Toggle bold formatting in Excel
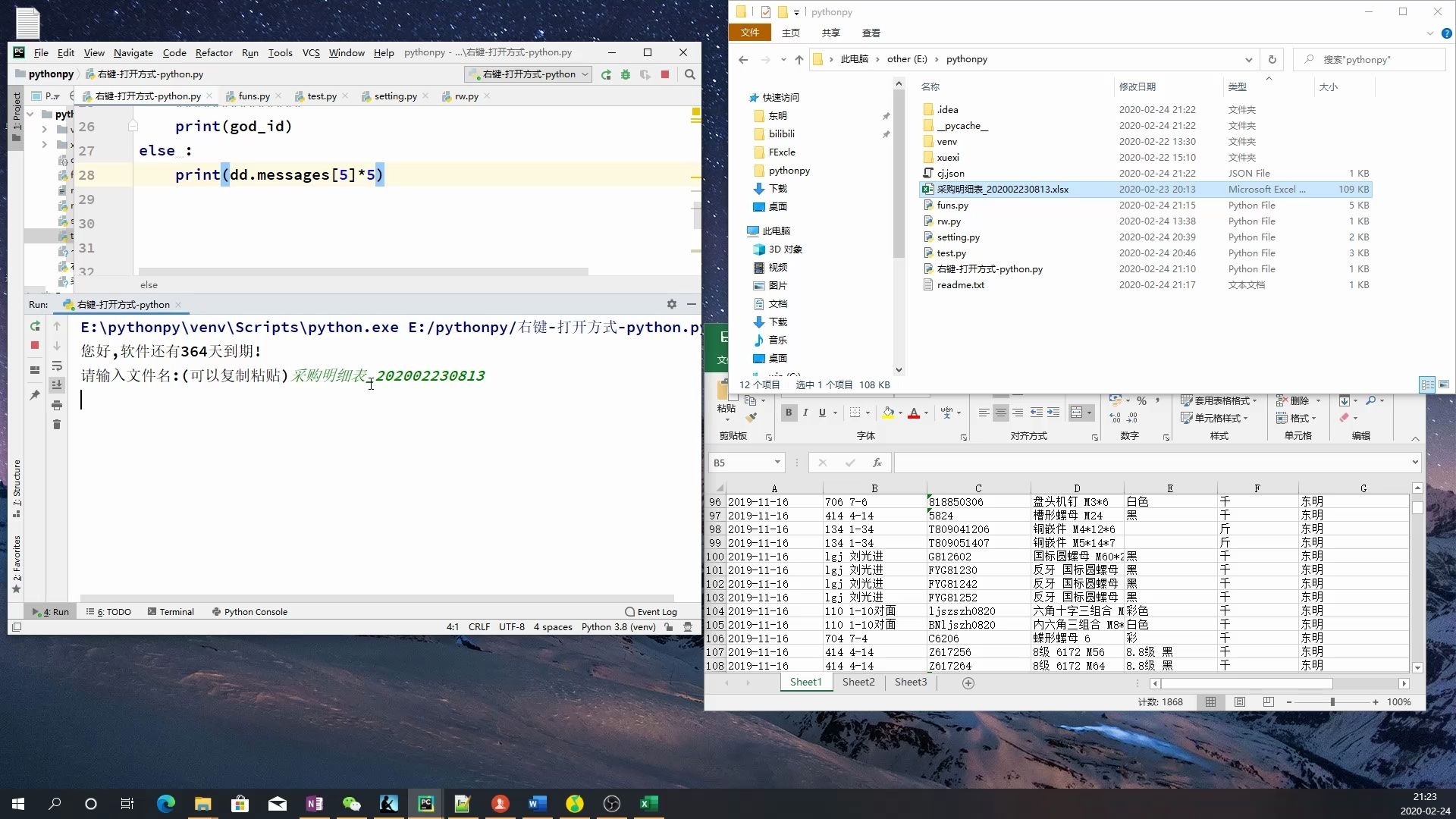This screenshot has height=819, width=1456. [789, 413]
